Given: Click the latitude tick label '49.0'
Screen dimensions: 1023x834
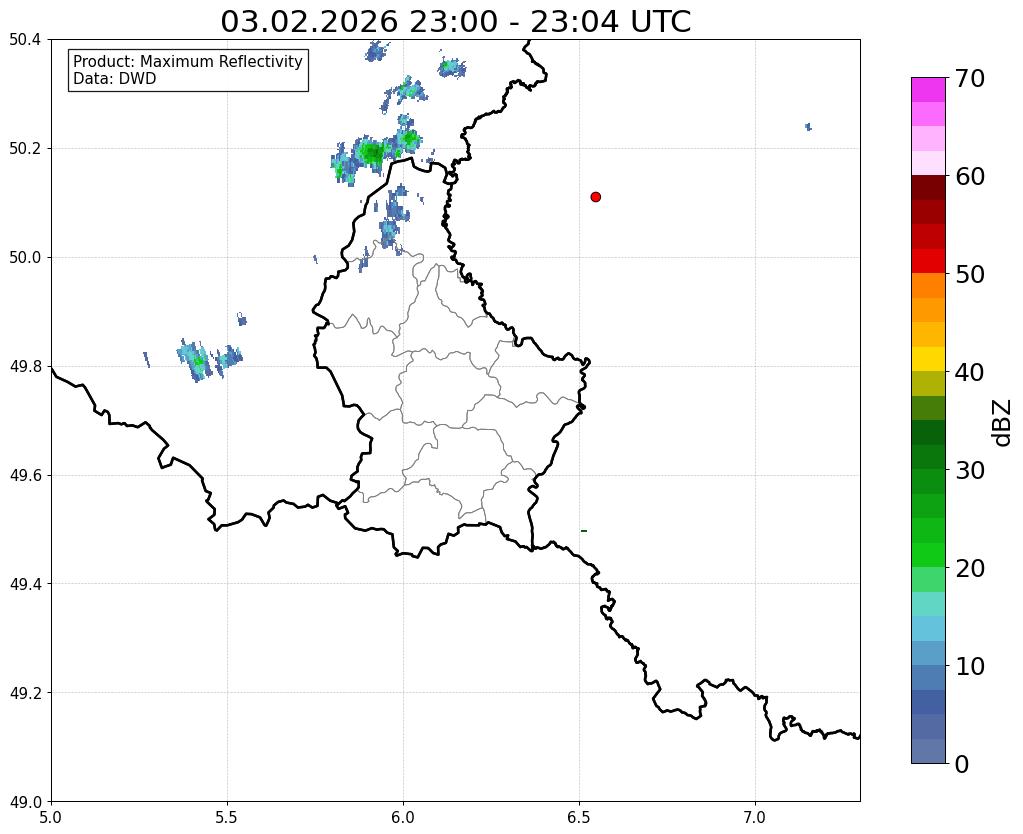Looking at the screenshot, I should [x=25, y=802].
